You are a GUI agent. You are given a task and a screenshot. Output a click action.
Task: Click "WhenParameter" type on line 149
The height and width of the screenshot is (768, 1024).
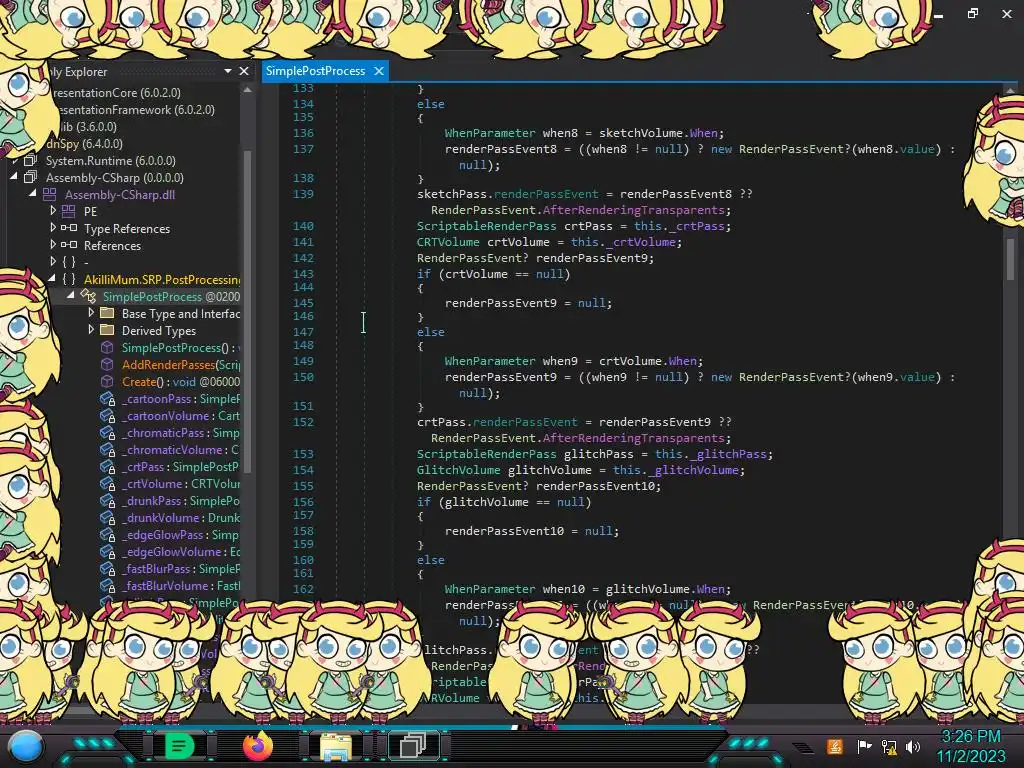[490, 361]
